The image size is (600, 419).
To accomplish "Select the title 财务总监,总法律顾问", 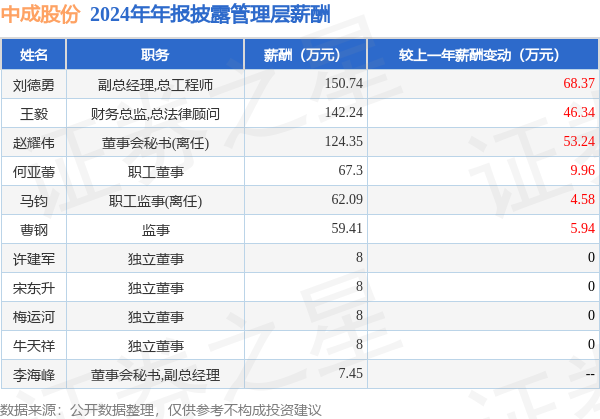I will (x=155, y=114).
